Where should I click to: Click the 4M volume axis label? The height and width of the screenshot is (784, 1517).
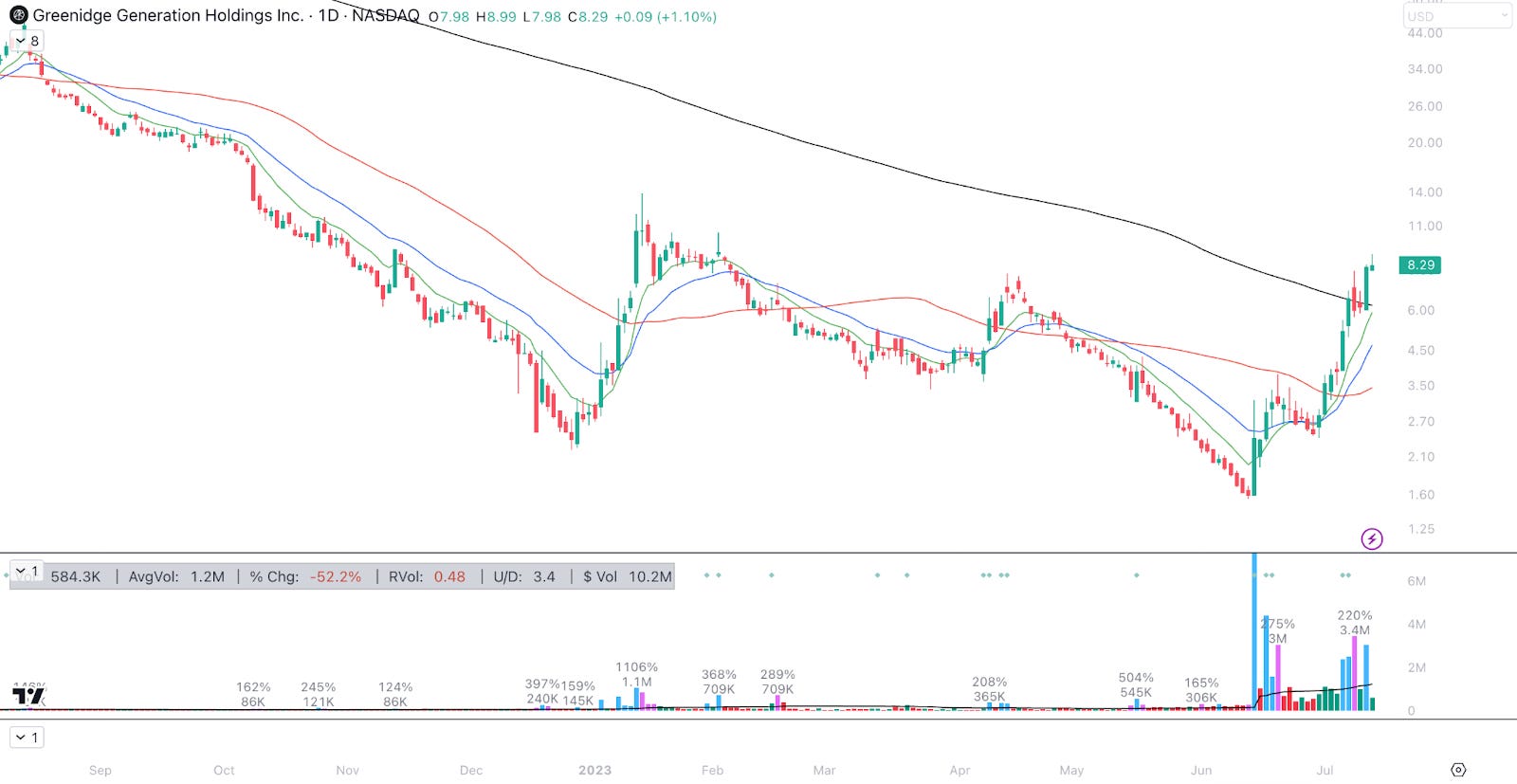click(1416, 624)
